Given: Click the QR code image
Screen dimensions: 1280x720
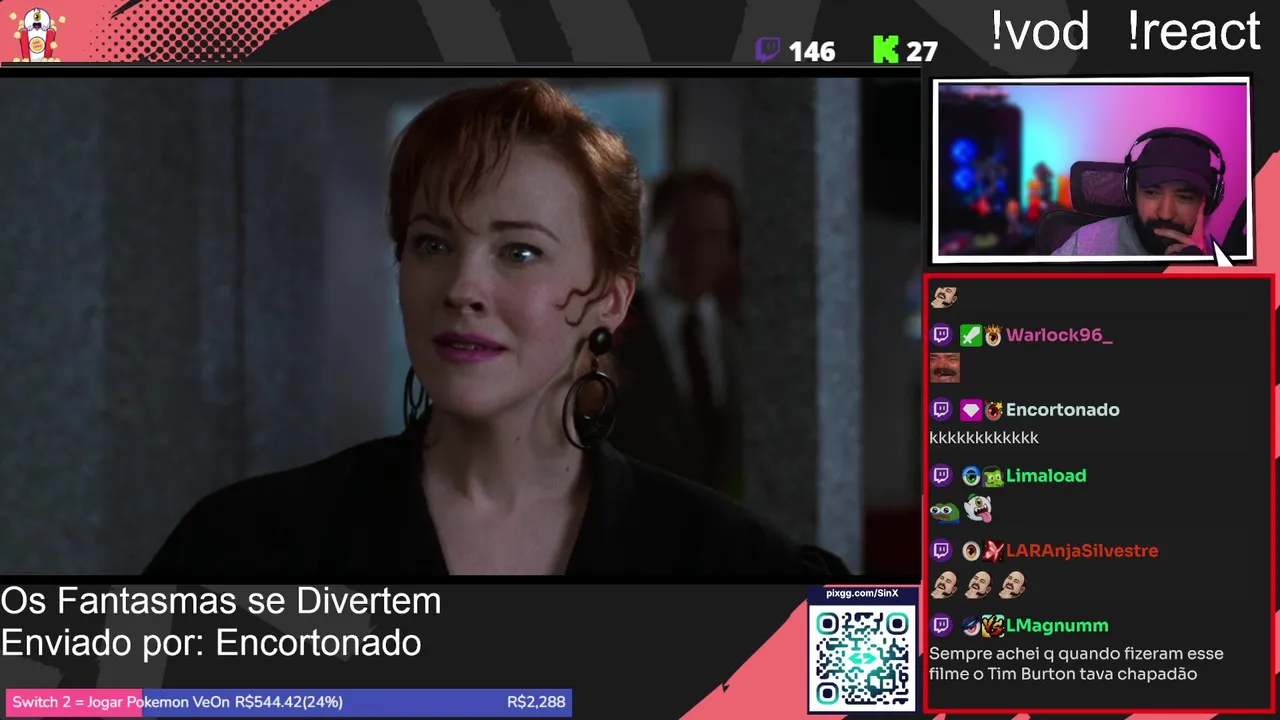Looking at the screenshot, I should pos(862,659).
